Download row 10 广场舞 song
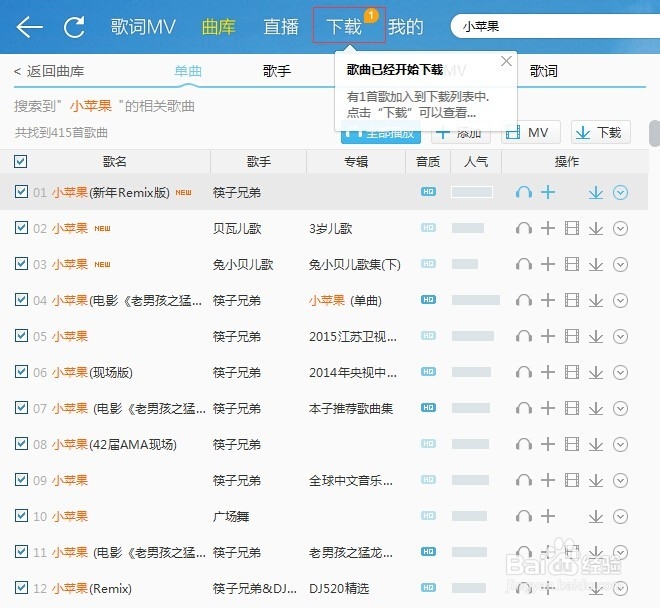The width and height of the screenshot is (660, 608). tap(596, 517)
